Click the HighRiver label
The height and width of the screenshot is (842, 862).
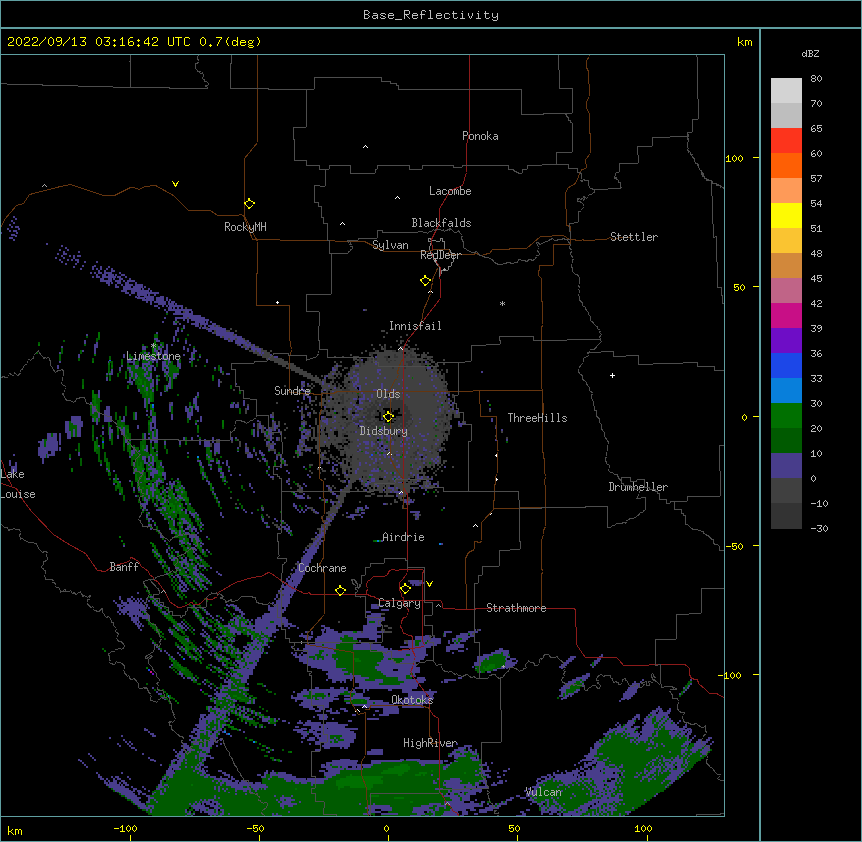[x=430, y=743]
